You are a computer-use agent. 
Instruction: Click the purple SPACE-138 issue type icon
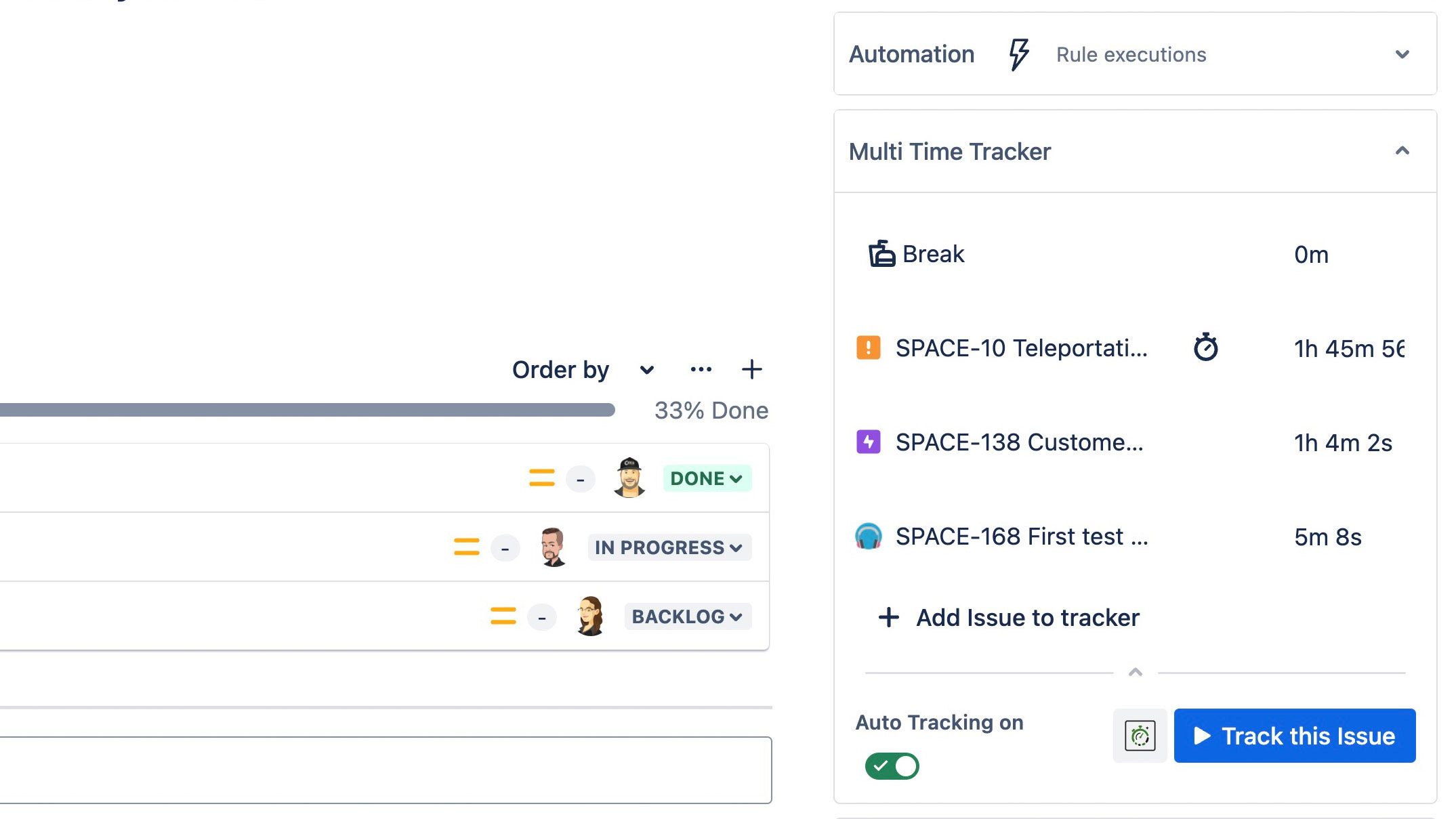click(x=868, y=442)
